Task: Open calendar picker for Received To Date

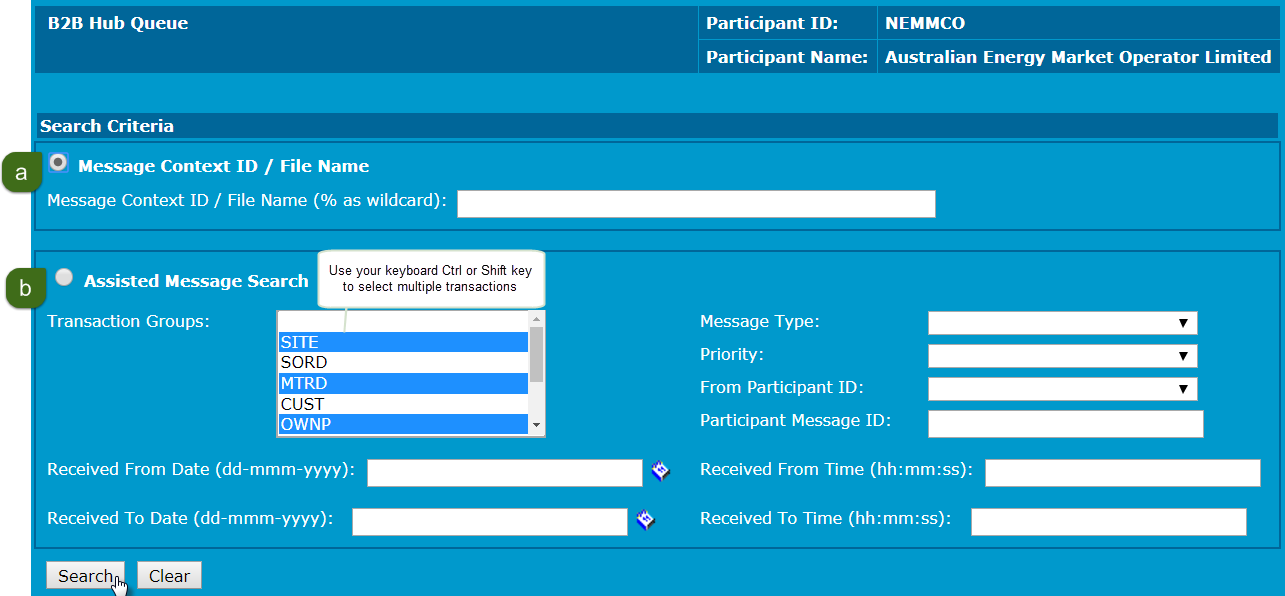Action: pos(645,520)
